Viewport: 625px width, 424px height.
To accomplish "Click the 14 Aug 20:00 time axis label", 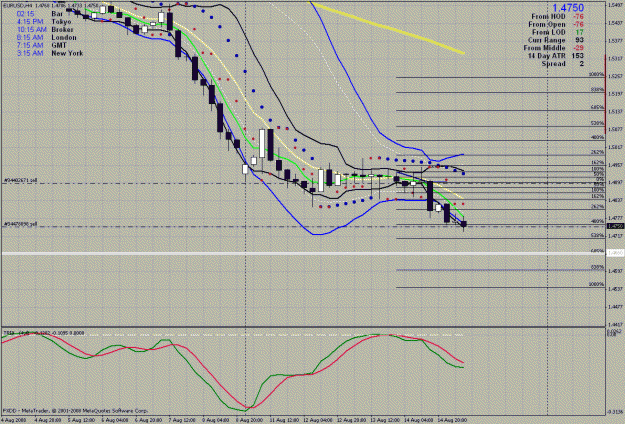I will pyautogui.click(x=452, y=420).
